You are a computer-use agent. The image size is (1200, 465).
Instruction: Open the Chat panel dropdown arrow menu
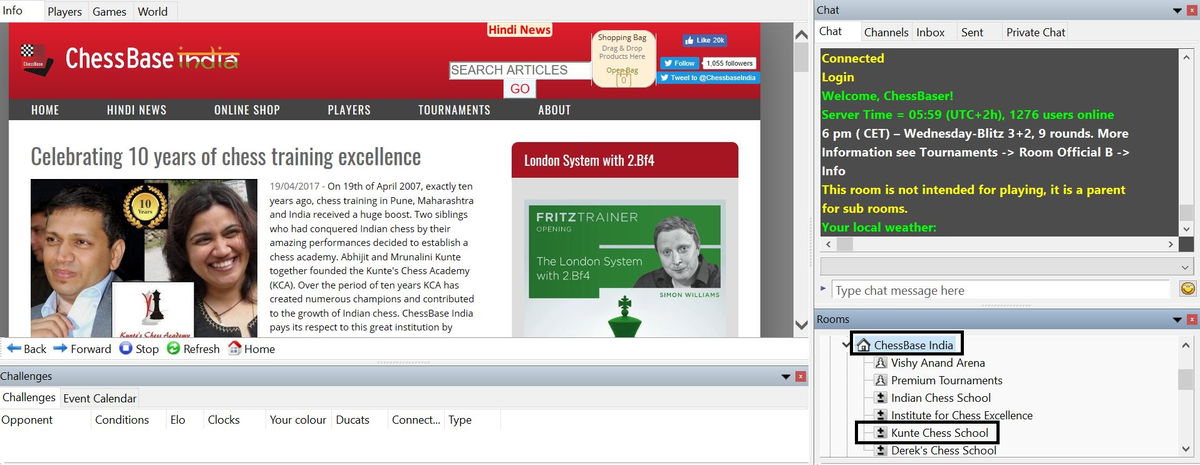(x=1177, y=10)
